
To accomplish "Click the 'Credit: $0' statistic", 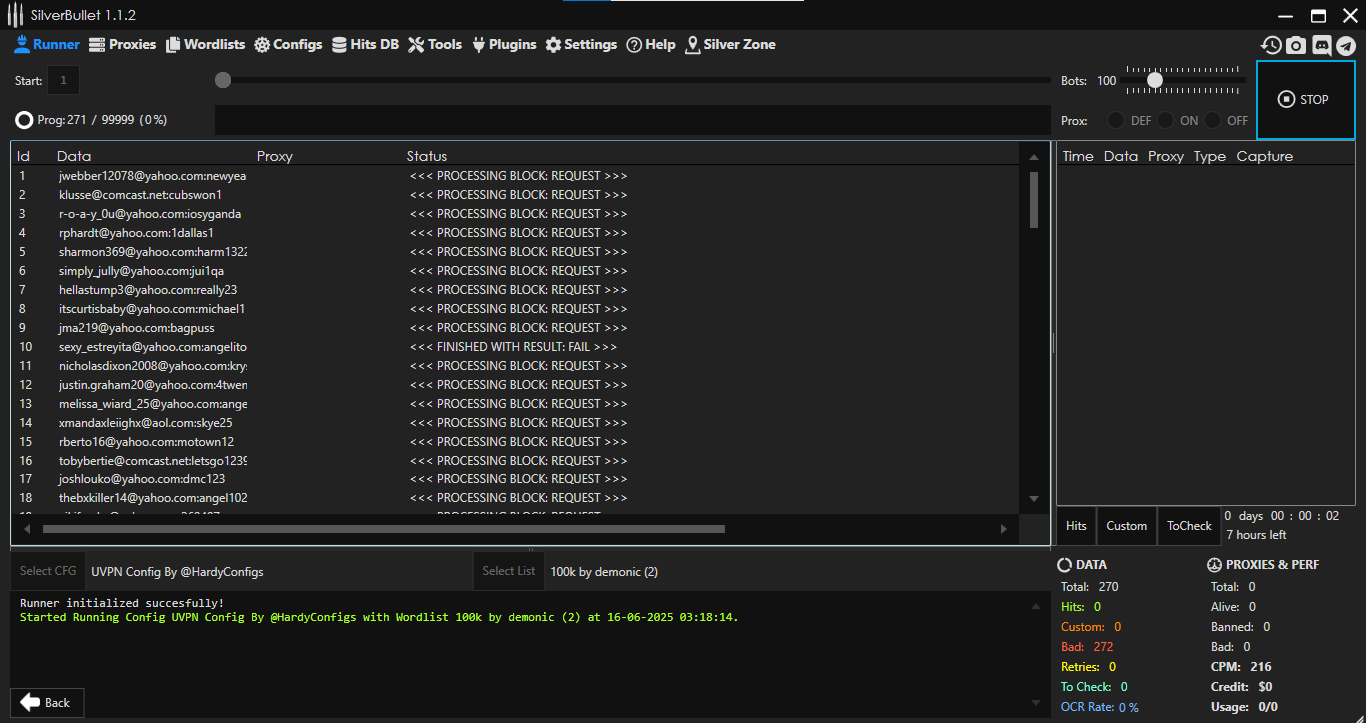I will (x=1242, y=687).
